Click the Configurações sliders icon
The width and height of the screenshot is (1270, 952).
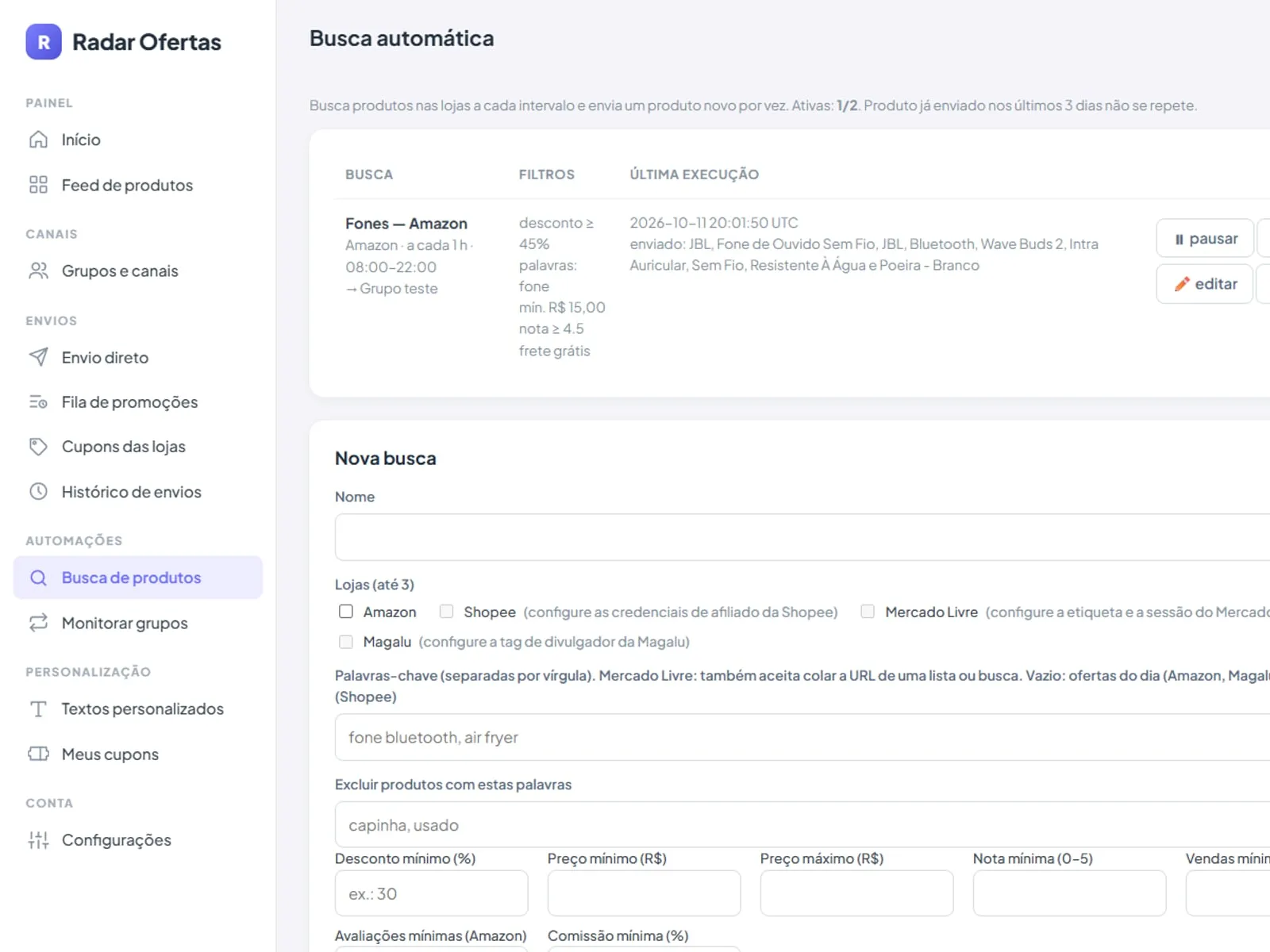click(38, 840)
